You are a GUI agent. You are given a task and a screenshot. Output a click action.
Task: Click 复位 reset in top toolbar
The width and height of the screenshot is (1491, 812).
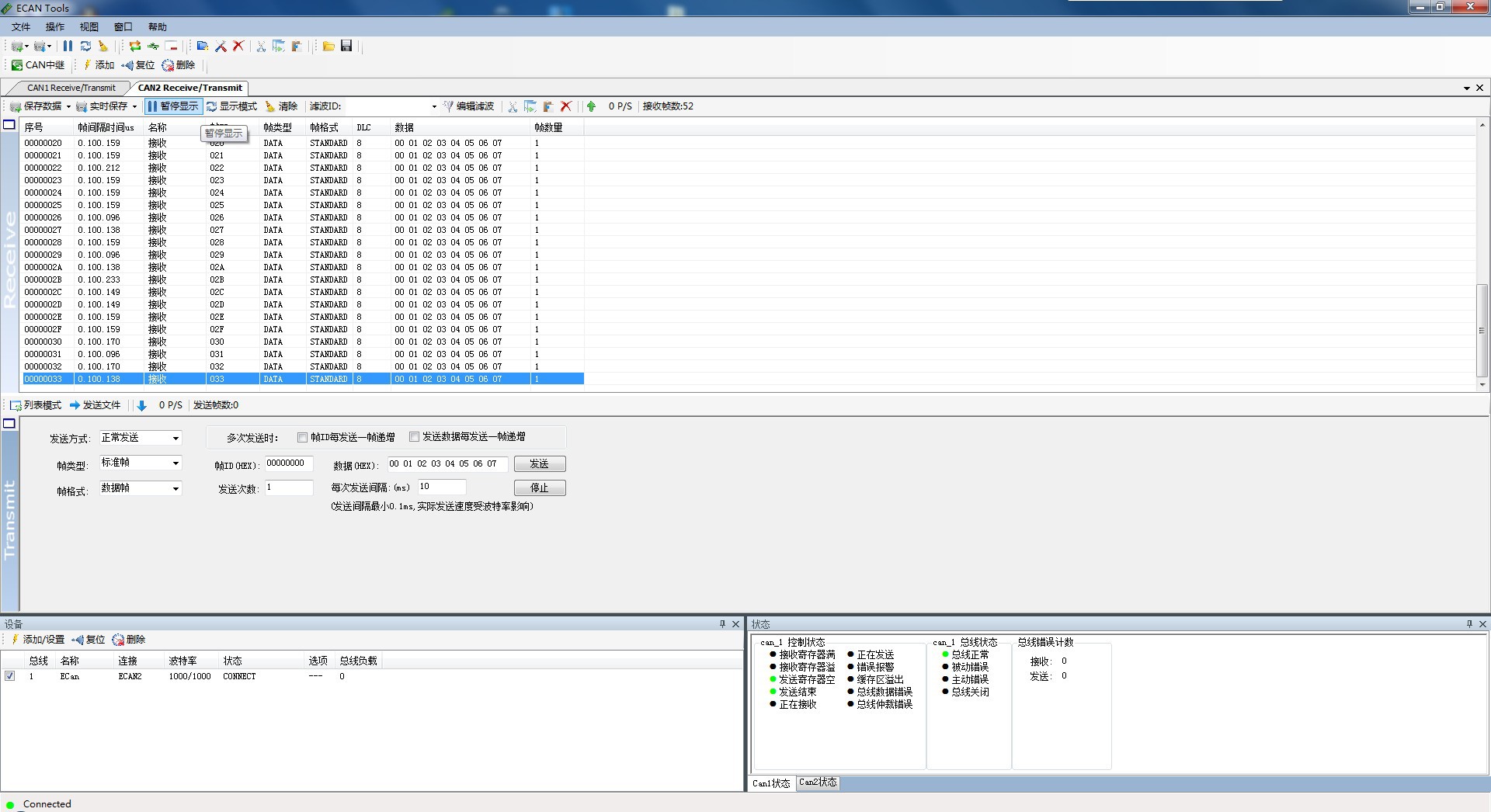click(x=138, y=65)
